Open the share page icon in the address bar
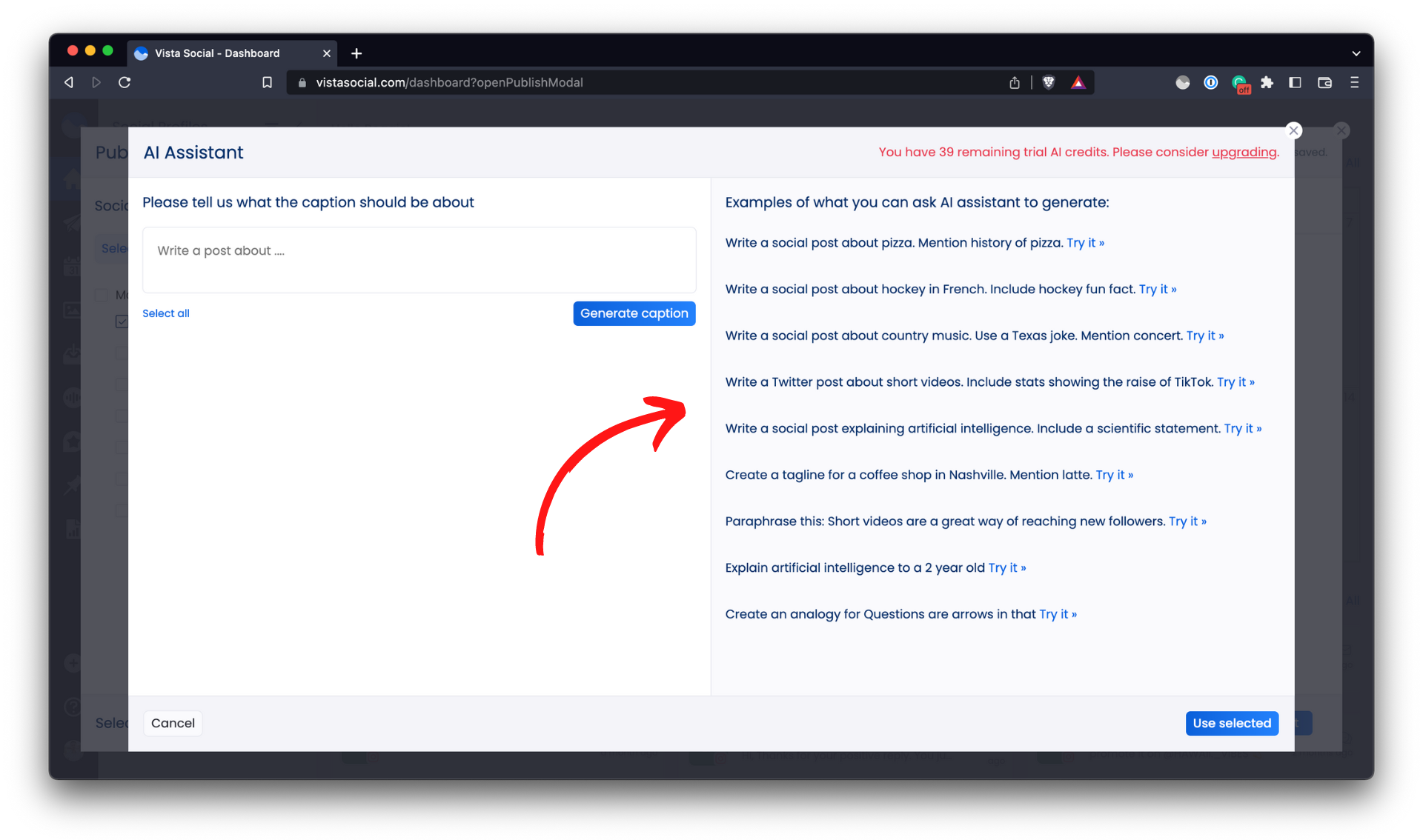This screenshot has height=840, width=1423. [x=1015, y=82]
